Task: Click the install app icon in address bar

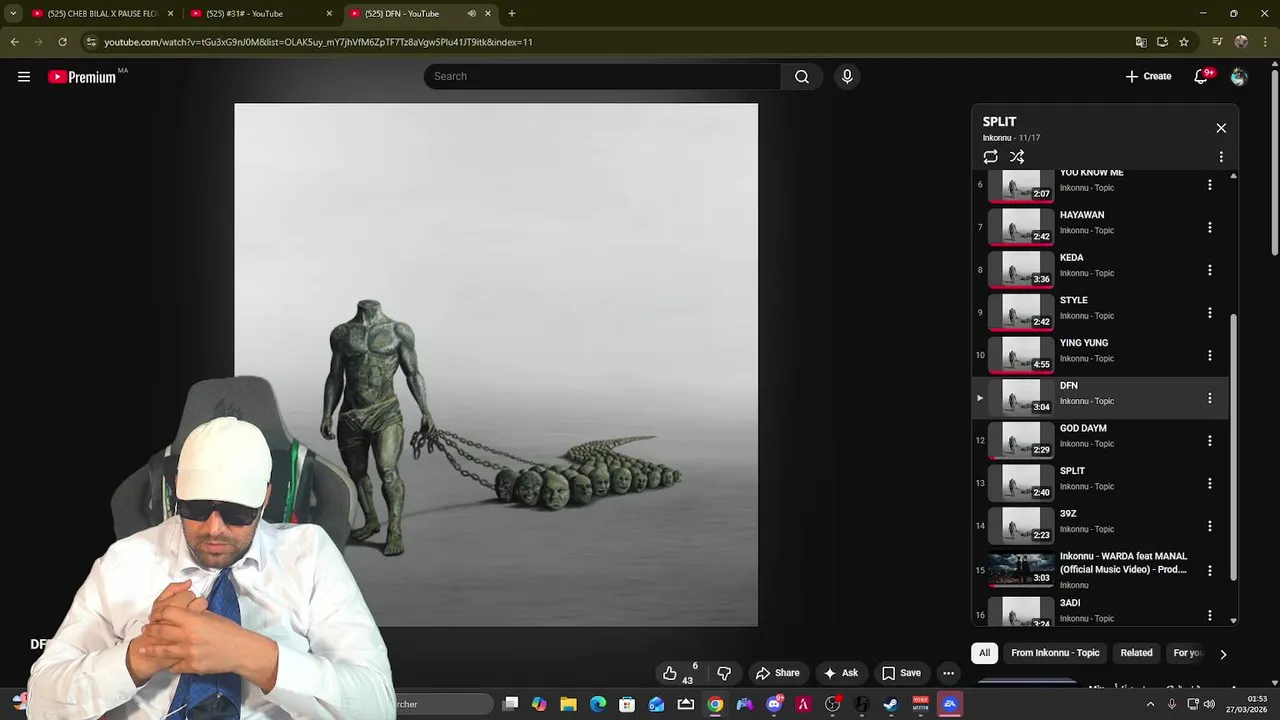Action: click(x=1162, y=42)
